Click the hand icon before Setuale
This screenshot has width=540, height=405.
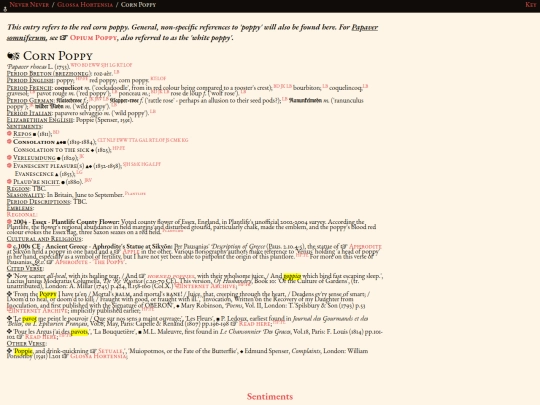(x=93, y=351)
